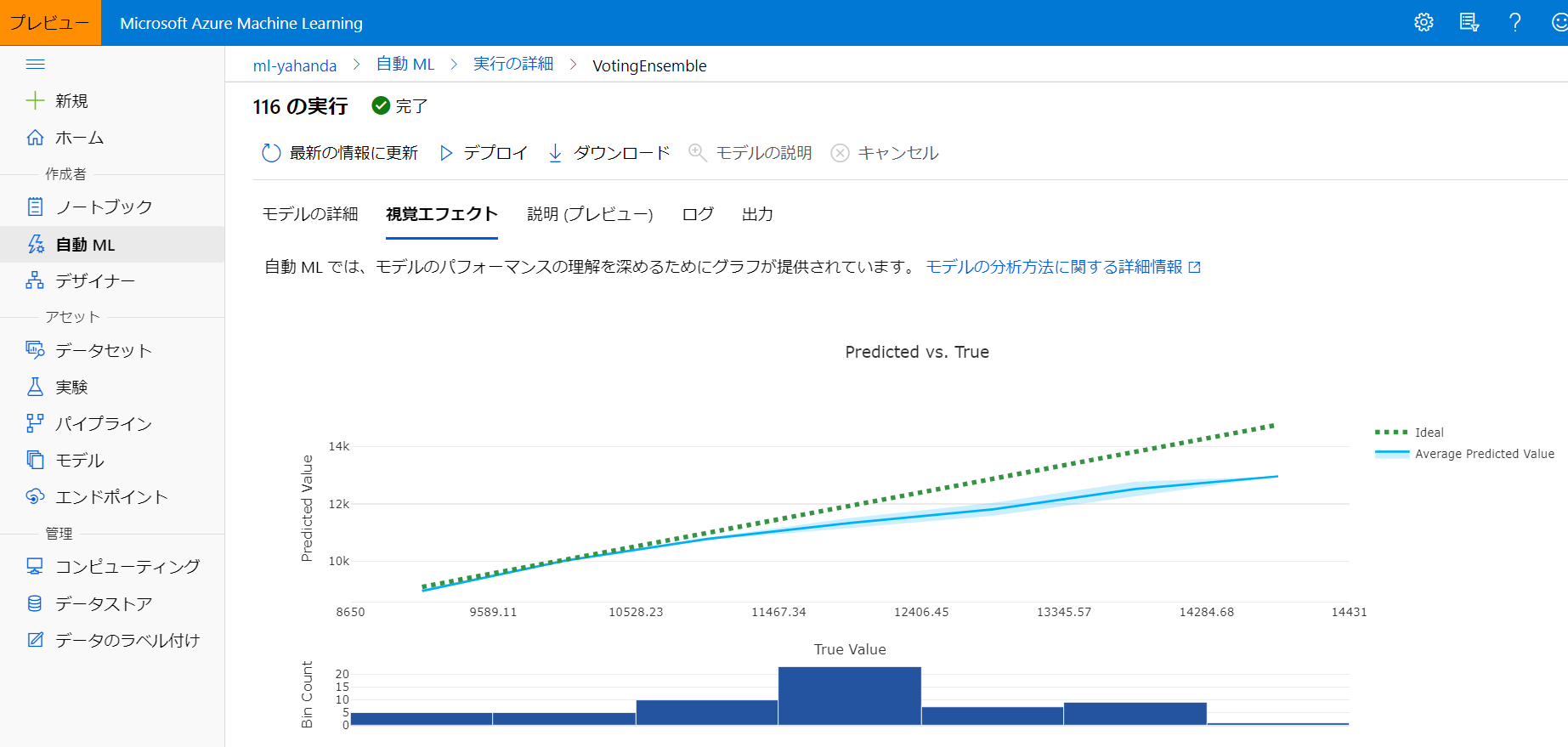This screenshot has width=1568, height=747.
Task: Open the help question mark icon
Action: (x=1514, y=23)
